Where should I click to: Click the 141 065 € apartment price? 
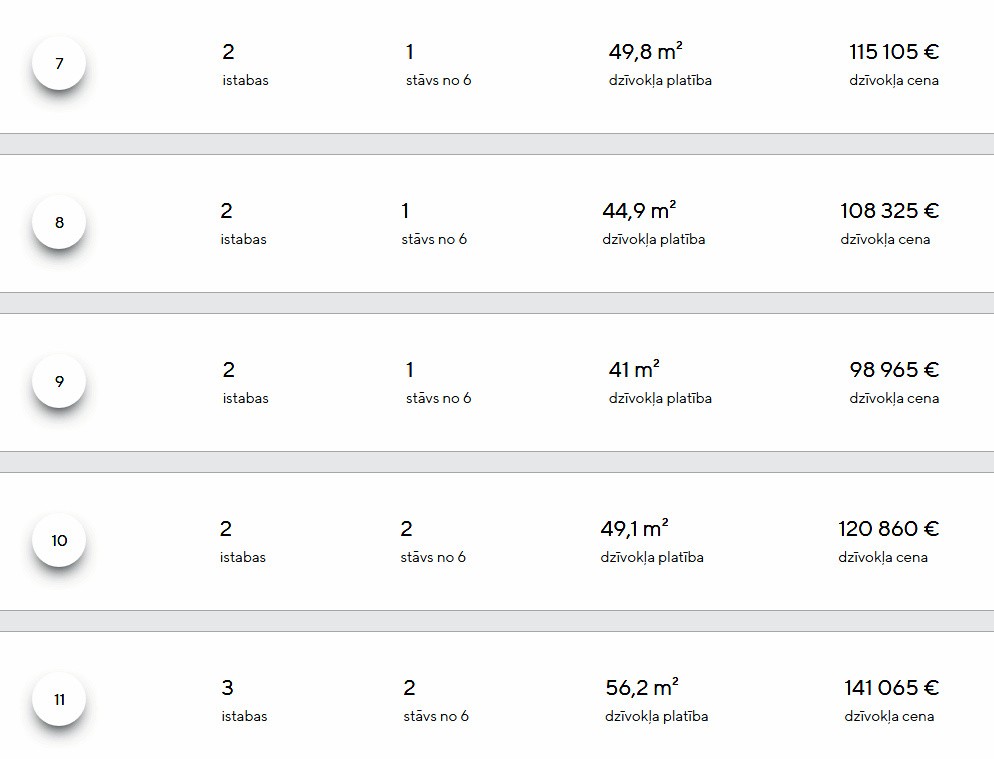(x=891, y=688)
